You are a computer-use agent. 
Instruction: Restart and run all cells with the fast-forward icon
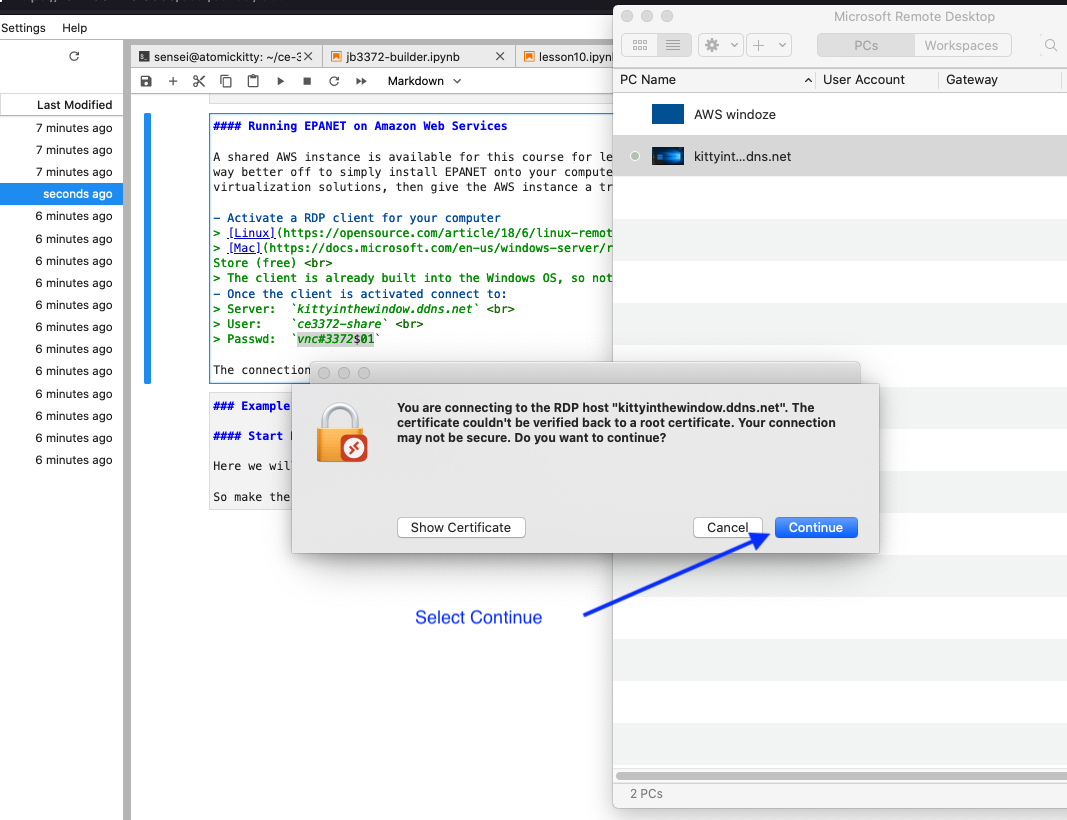pyautogui.click(x=361, y=81)
